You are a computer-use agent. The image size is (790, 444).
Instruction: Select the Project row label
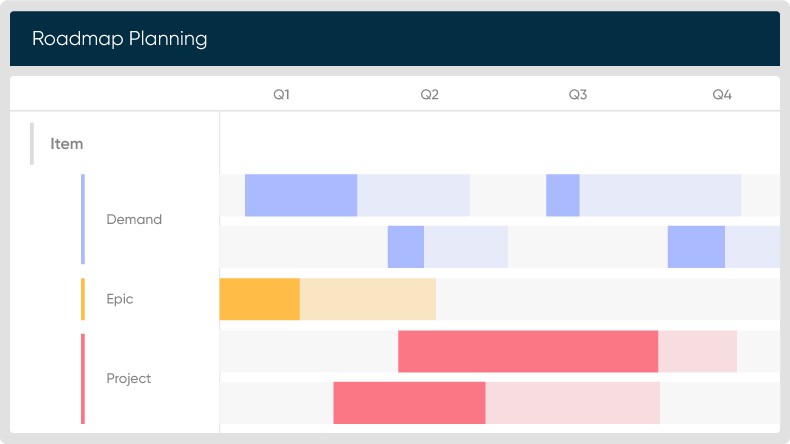pos(129,378)
